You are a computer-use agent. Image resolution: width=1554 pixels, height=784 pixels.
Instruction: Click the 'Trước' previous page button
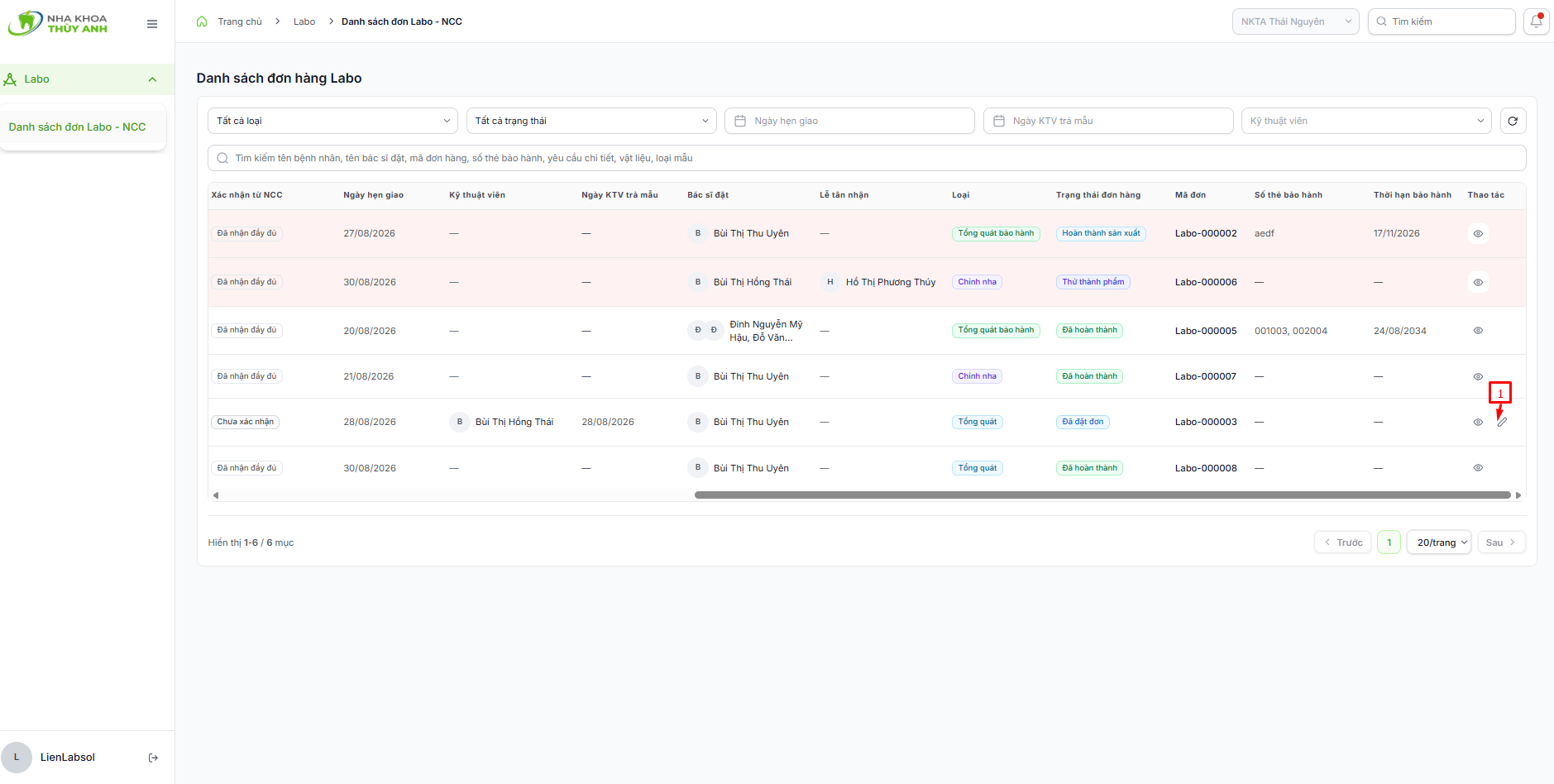pos(1343,543)
